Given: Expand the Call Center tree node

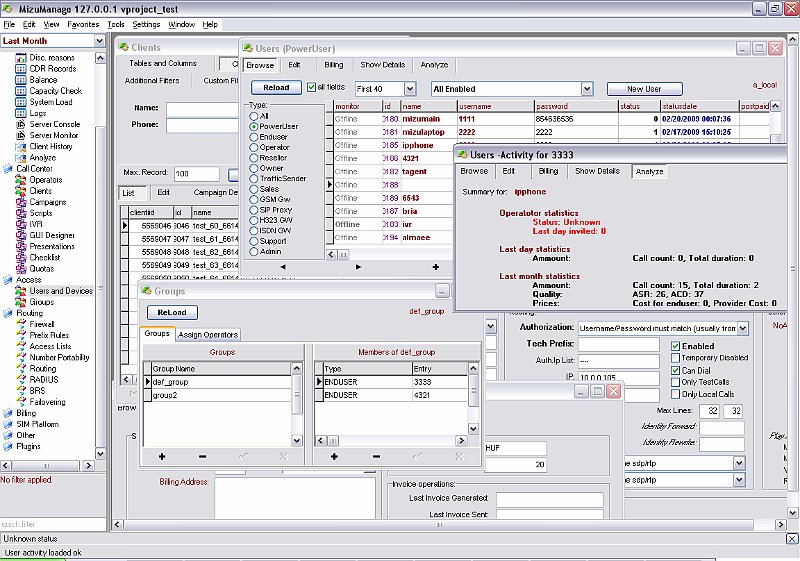Looking at the screenshot, I should pyautogui.click(x=7, y=169).
